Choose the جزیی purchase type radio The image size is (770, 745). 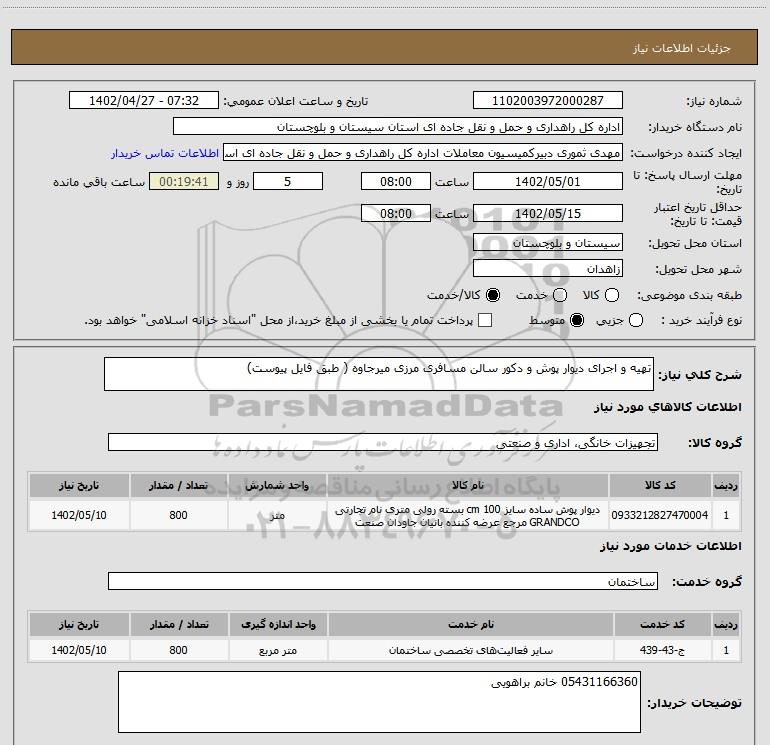tap(636, 320)
